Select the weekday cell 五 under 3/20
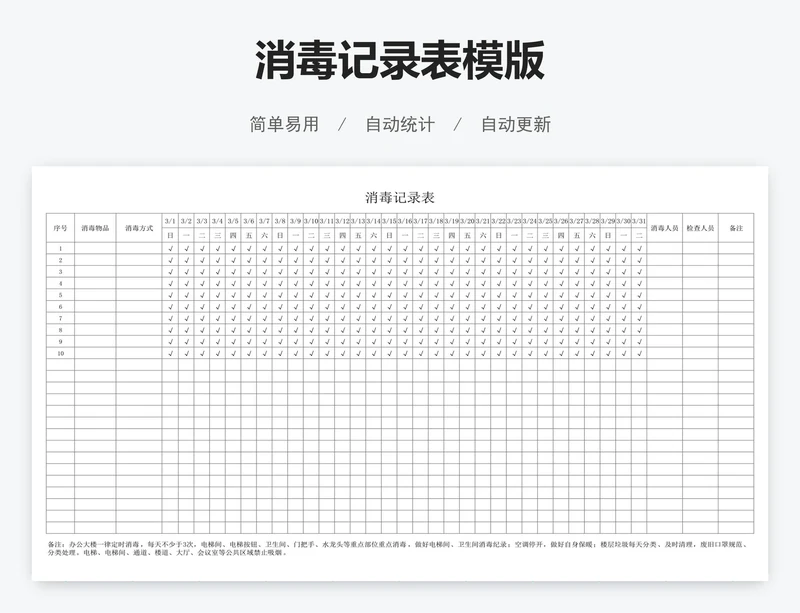Screen dimensions: 800x613 [x=467, y=235]
